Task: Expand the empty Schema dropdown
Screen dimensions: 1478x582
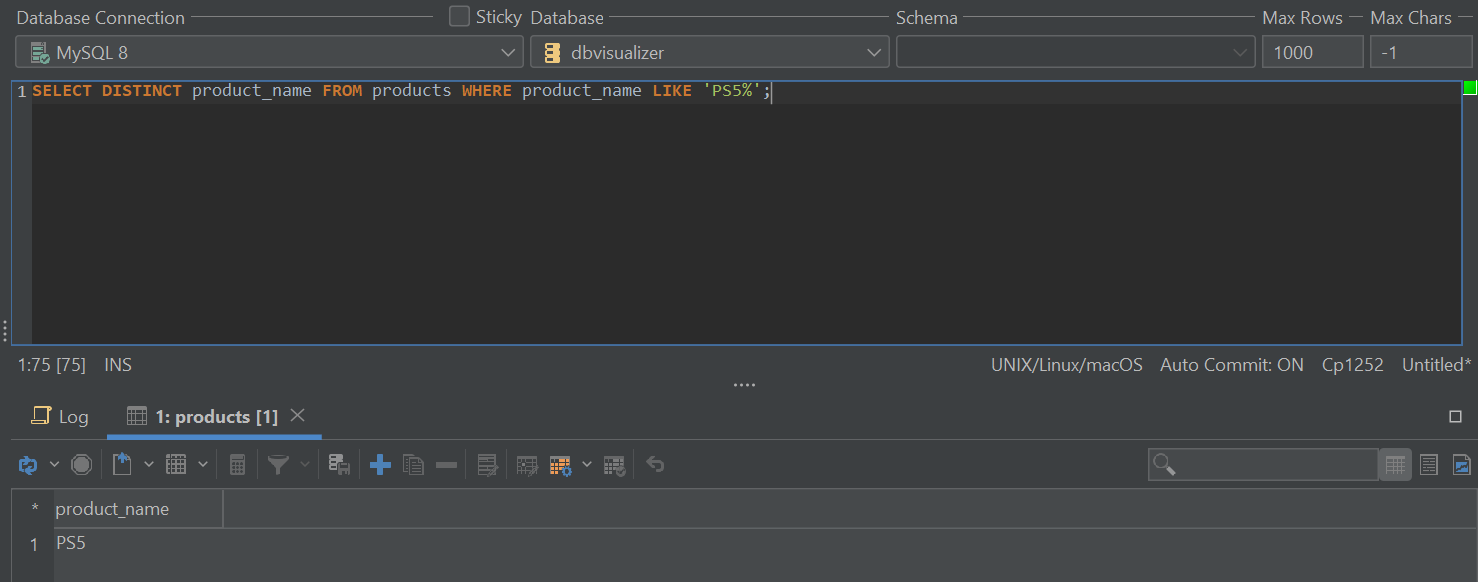Action: coord(1075,51)
